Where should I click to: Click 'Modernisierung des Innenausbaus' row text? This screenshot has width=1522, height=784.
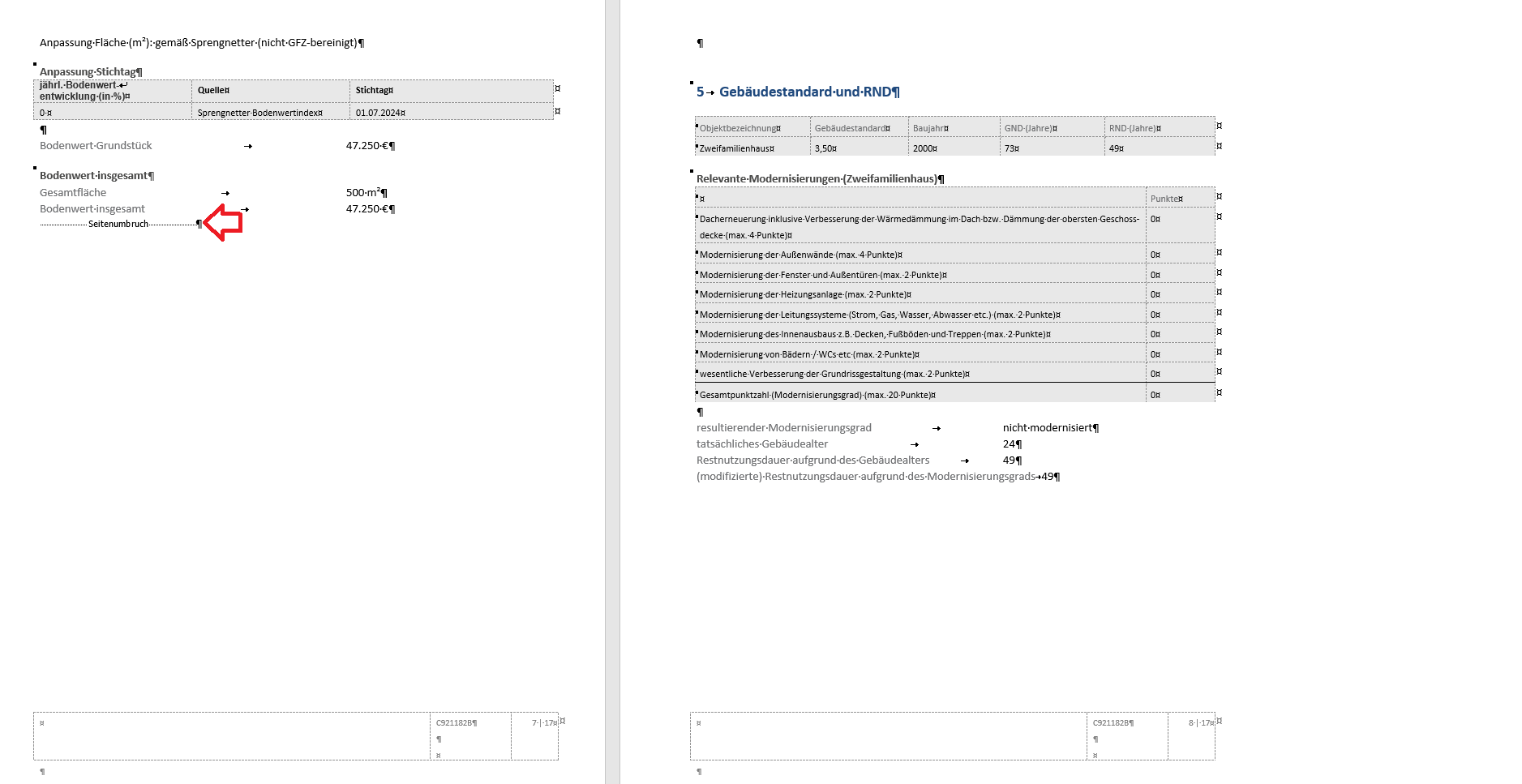coord(875,334)
